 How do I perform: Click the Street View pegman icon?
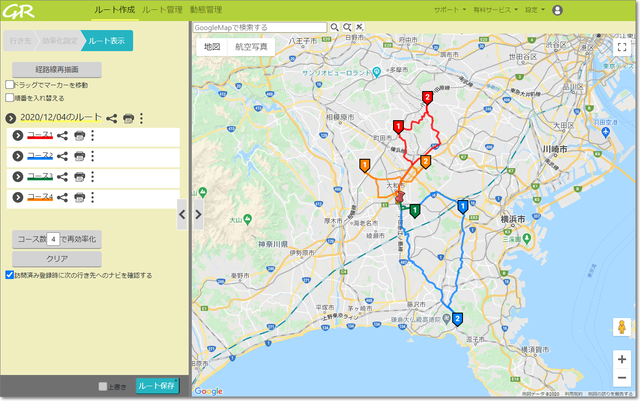coord(621,327)
